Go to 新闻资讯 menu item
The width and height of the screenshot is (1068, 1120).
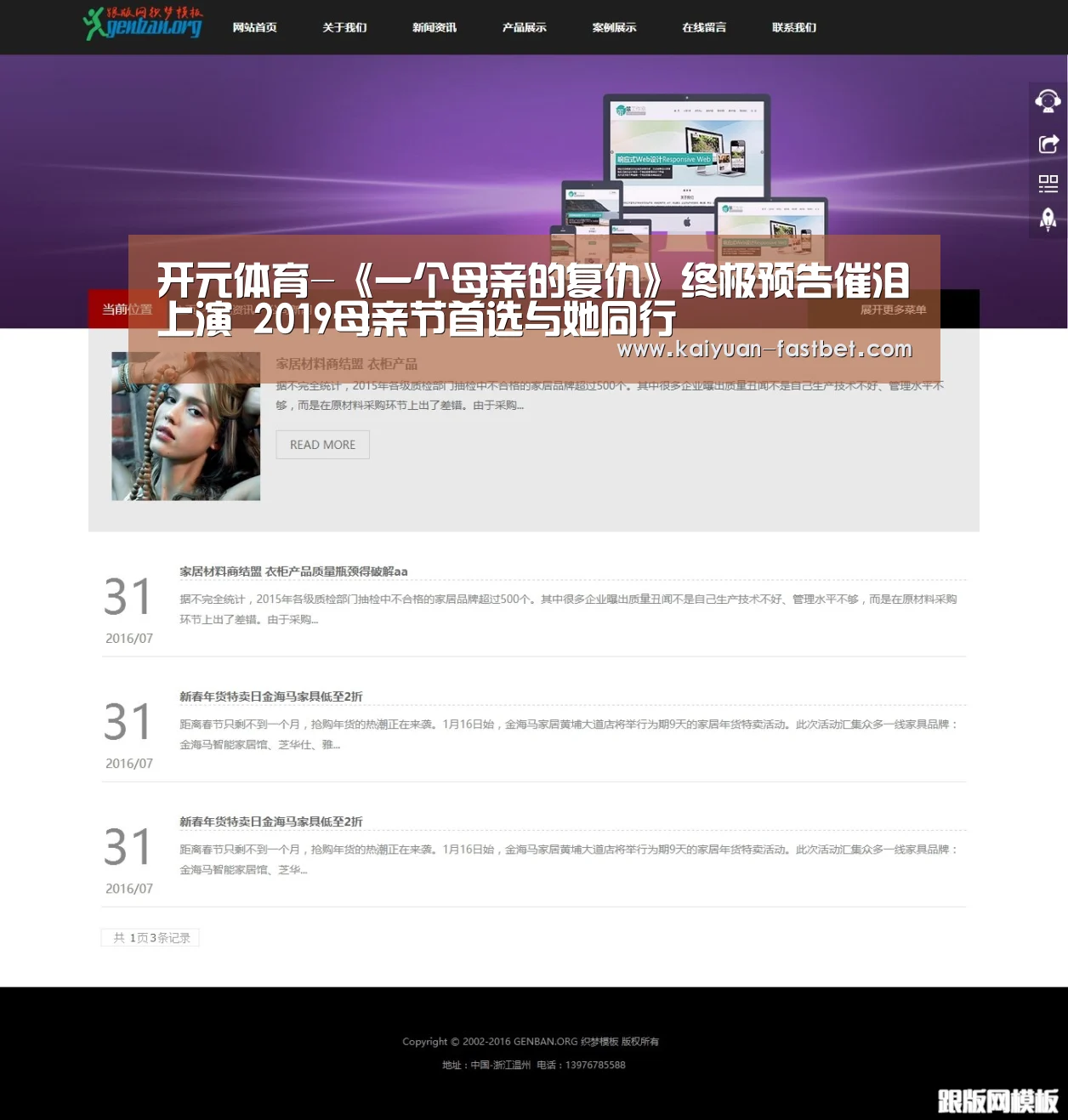(x=435, y=27)
